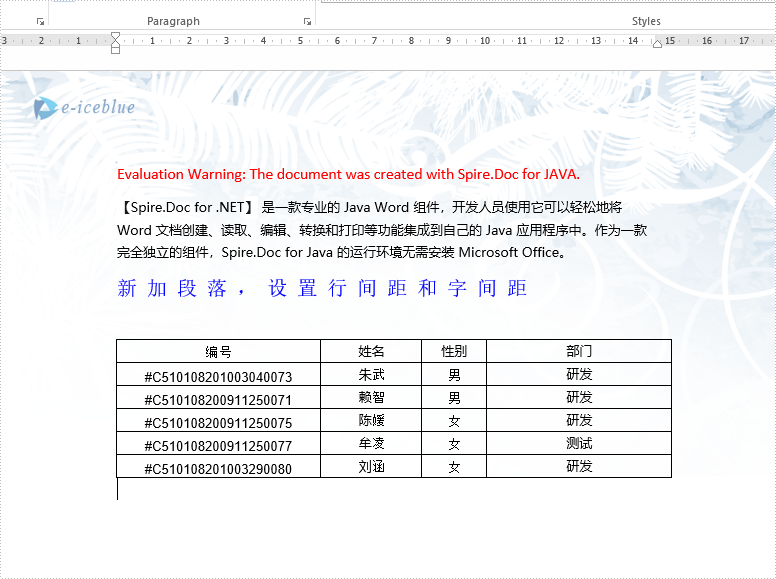Click the red Evaluation Warning text line
This screenshot has width=776, height=579.
(348, 174)
